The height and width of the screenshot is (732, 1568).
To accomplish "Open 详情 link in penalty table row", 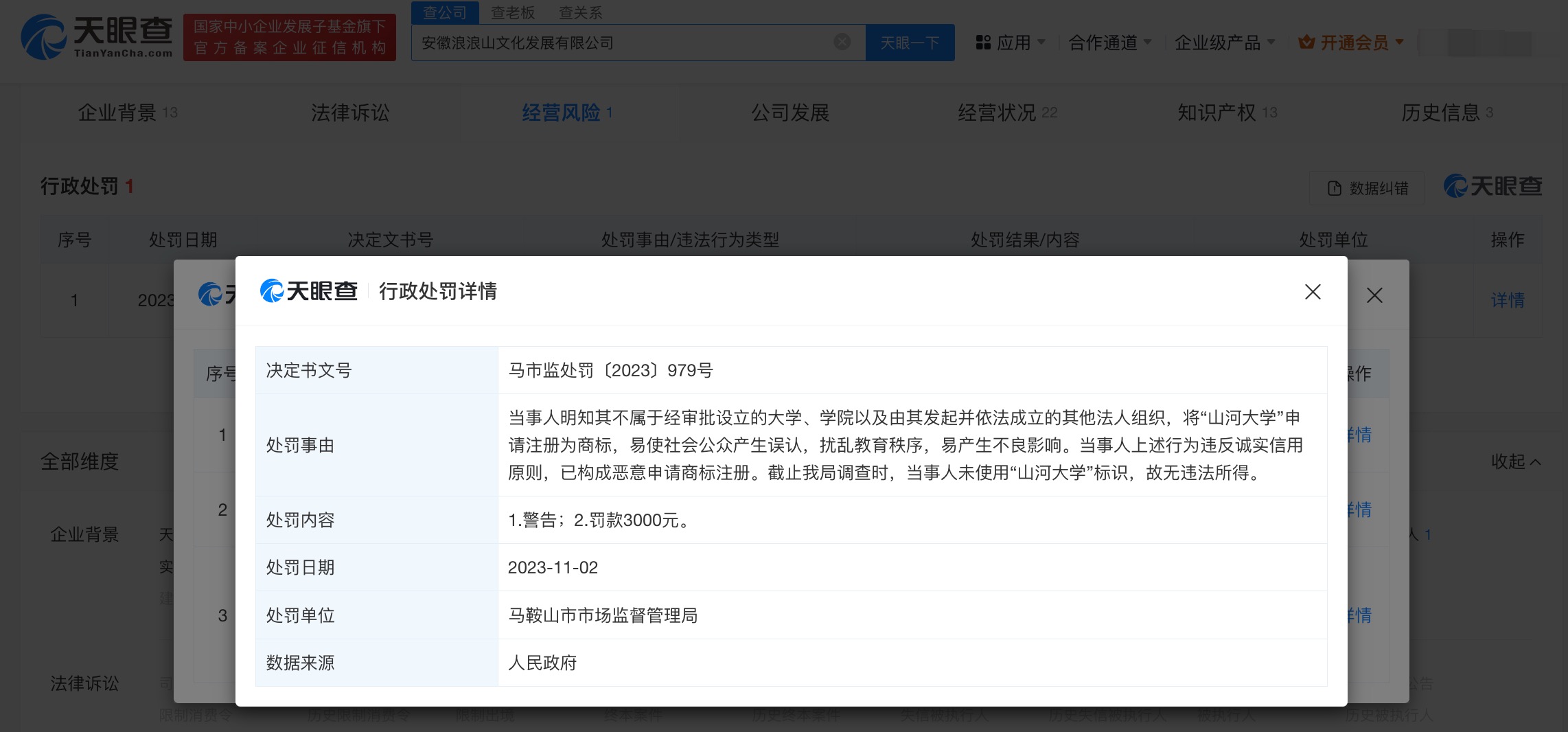I will pyautogui.click(x=1507, y=300).
